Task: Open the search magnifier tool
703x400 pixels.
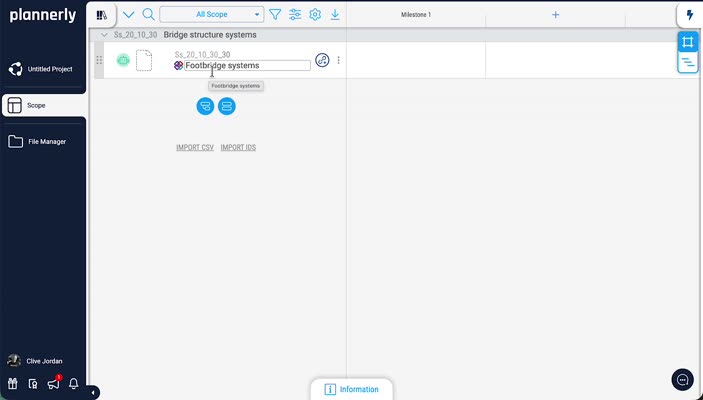Action: [x=148, y=14]
